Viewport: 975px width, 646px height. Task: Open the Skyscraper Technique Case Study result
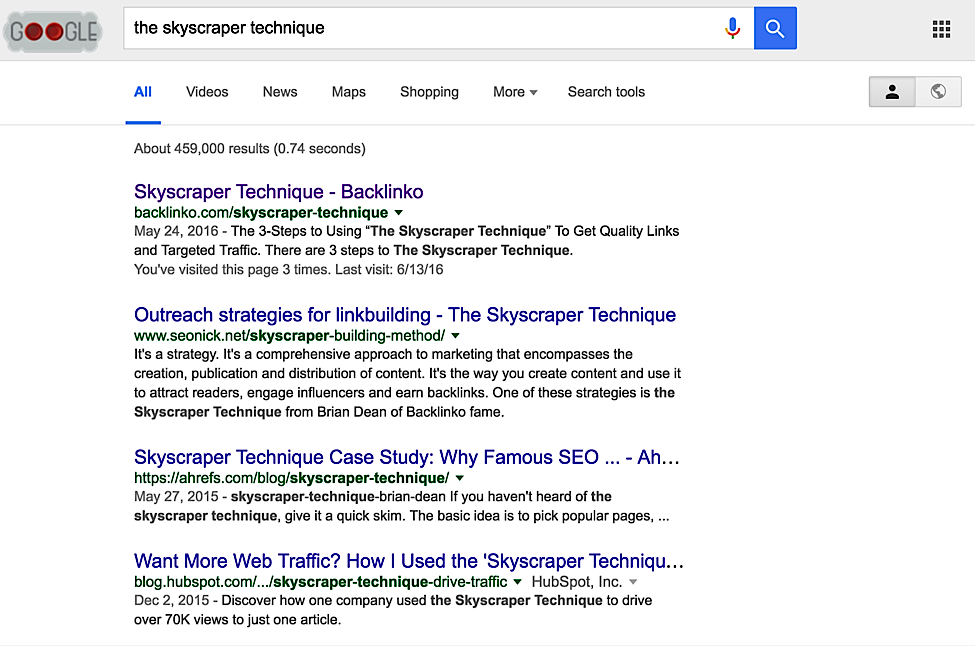pyautogui.click(x=407, y=457)
